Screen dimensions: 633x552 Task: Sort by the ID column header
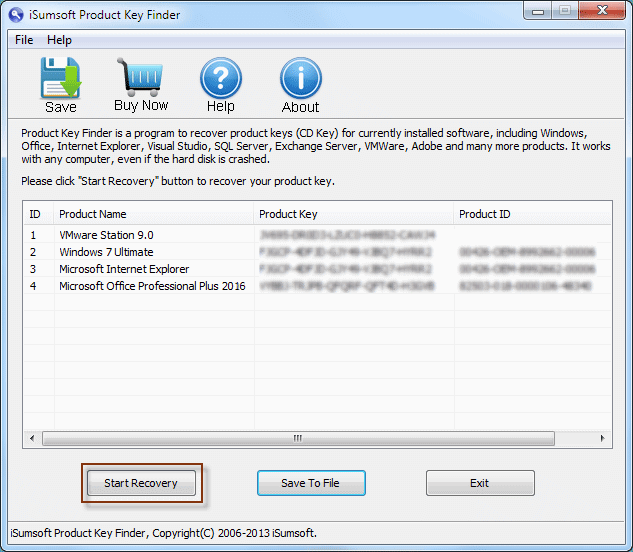coord(38,214)
